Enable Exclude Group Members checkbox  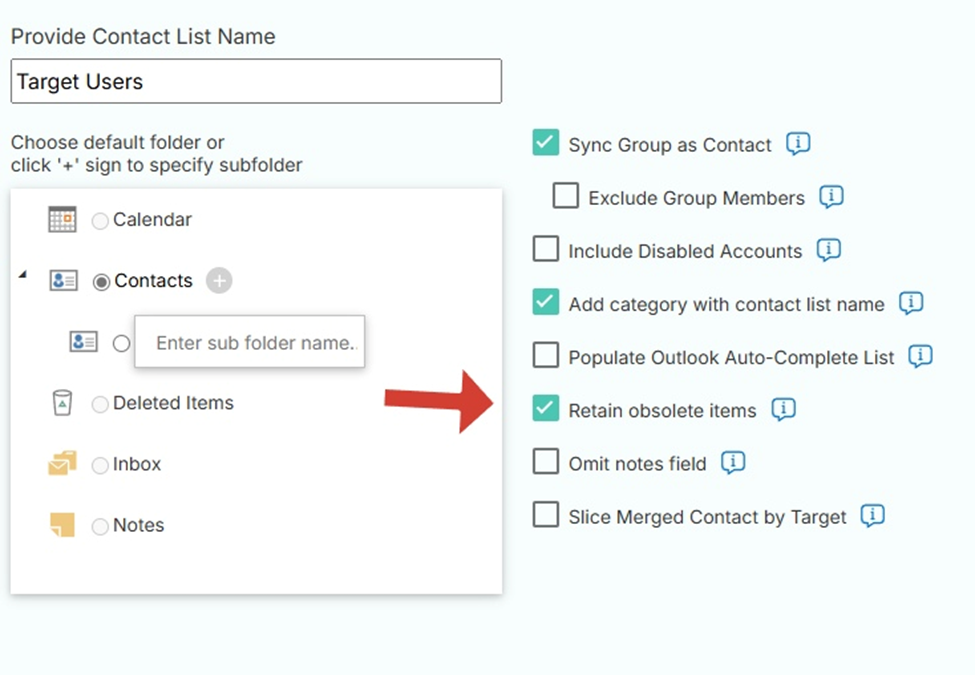tap(565, 195)
